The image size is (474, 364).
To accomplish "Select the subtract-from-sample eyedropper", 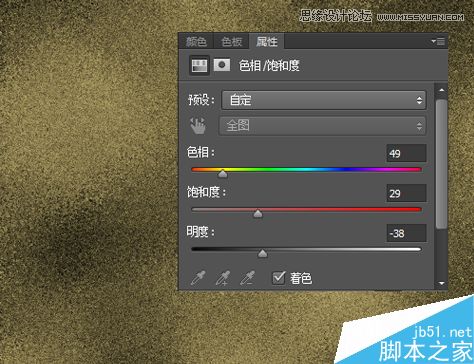I will 248,278.
